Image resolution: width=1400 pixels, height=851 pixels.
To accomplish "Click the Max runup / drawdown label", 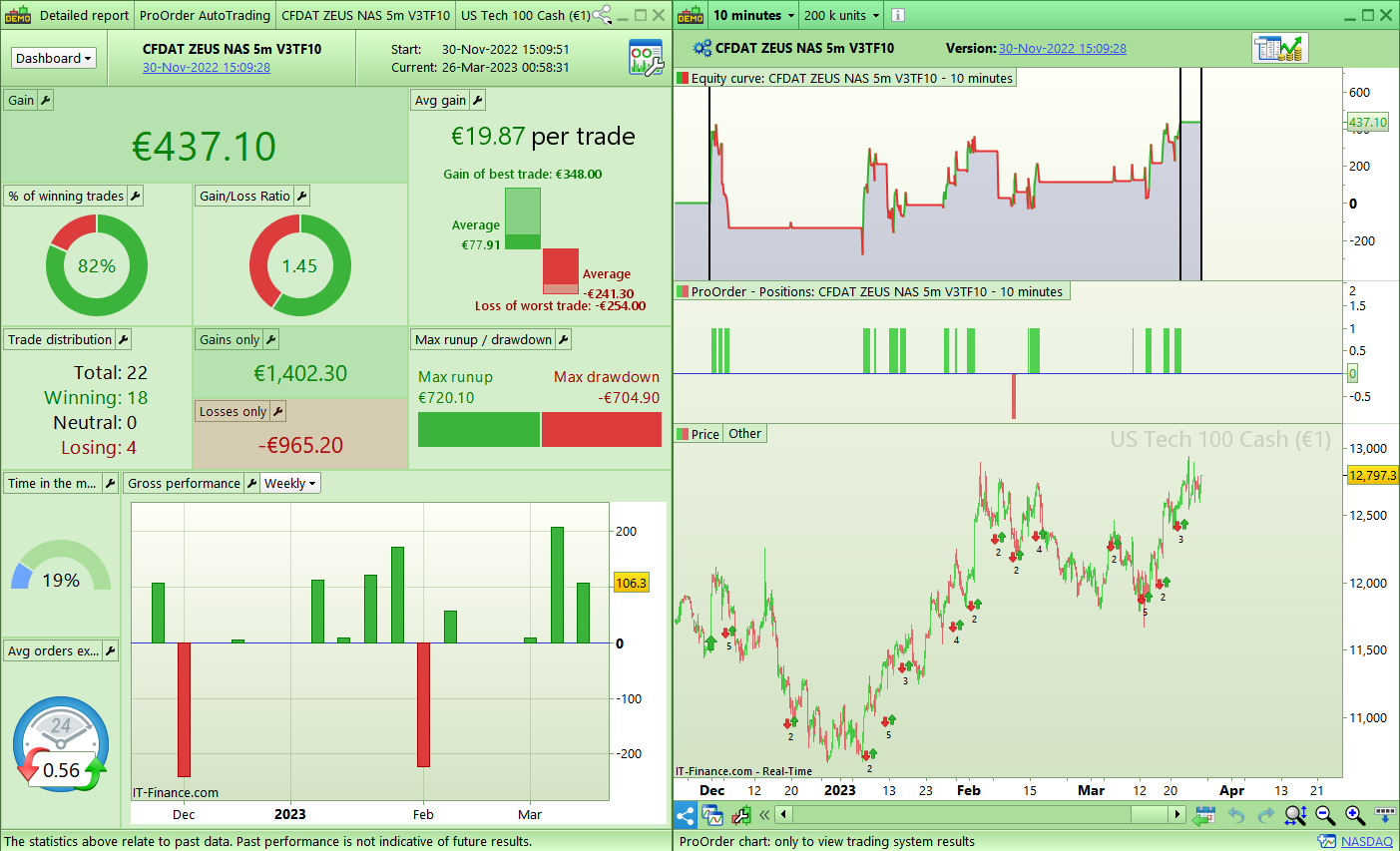I will point(483,339).
